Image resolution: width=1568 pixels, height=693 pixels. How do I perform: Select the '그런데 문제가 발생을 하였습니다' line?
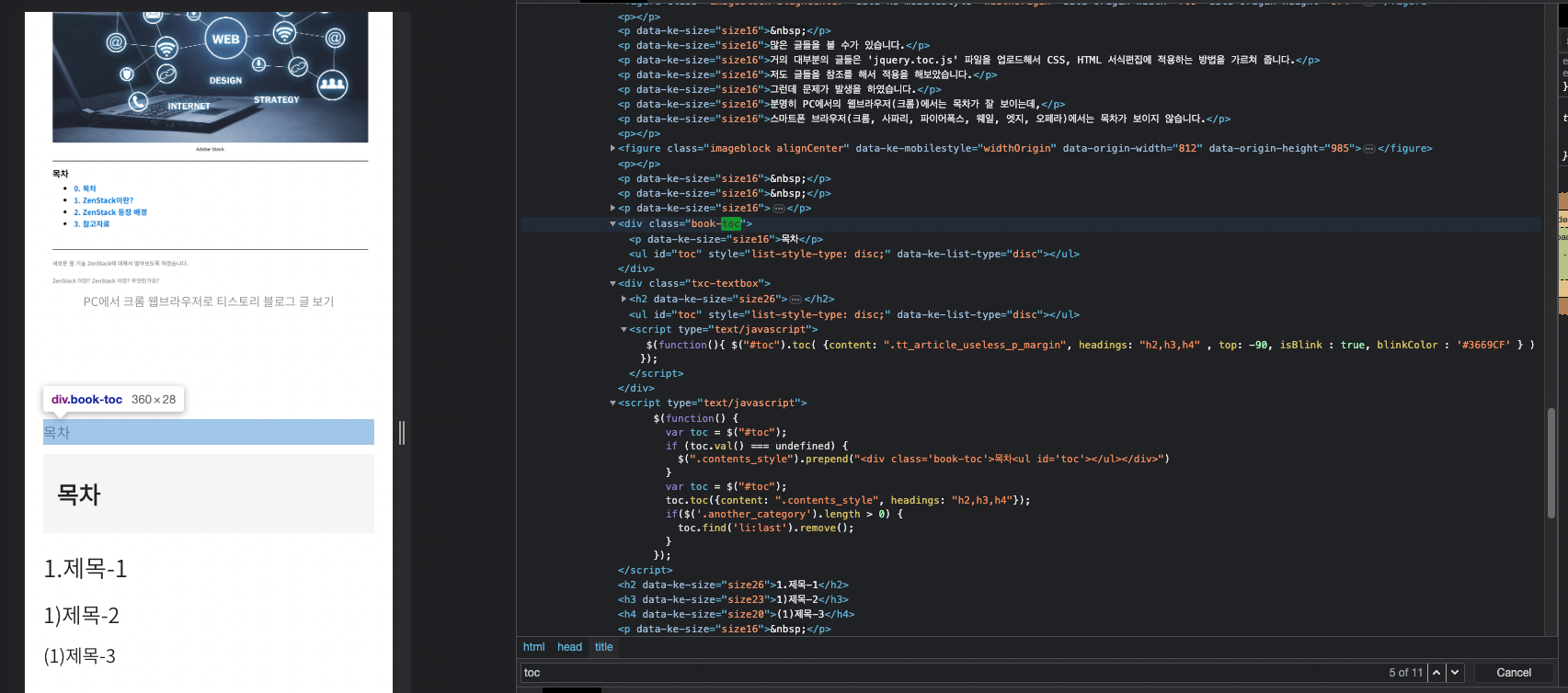coord(779,89)
